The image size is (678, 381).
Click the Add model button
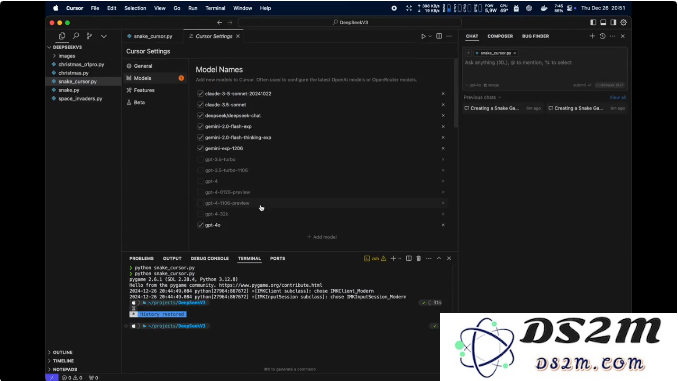(322, 237)
